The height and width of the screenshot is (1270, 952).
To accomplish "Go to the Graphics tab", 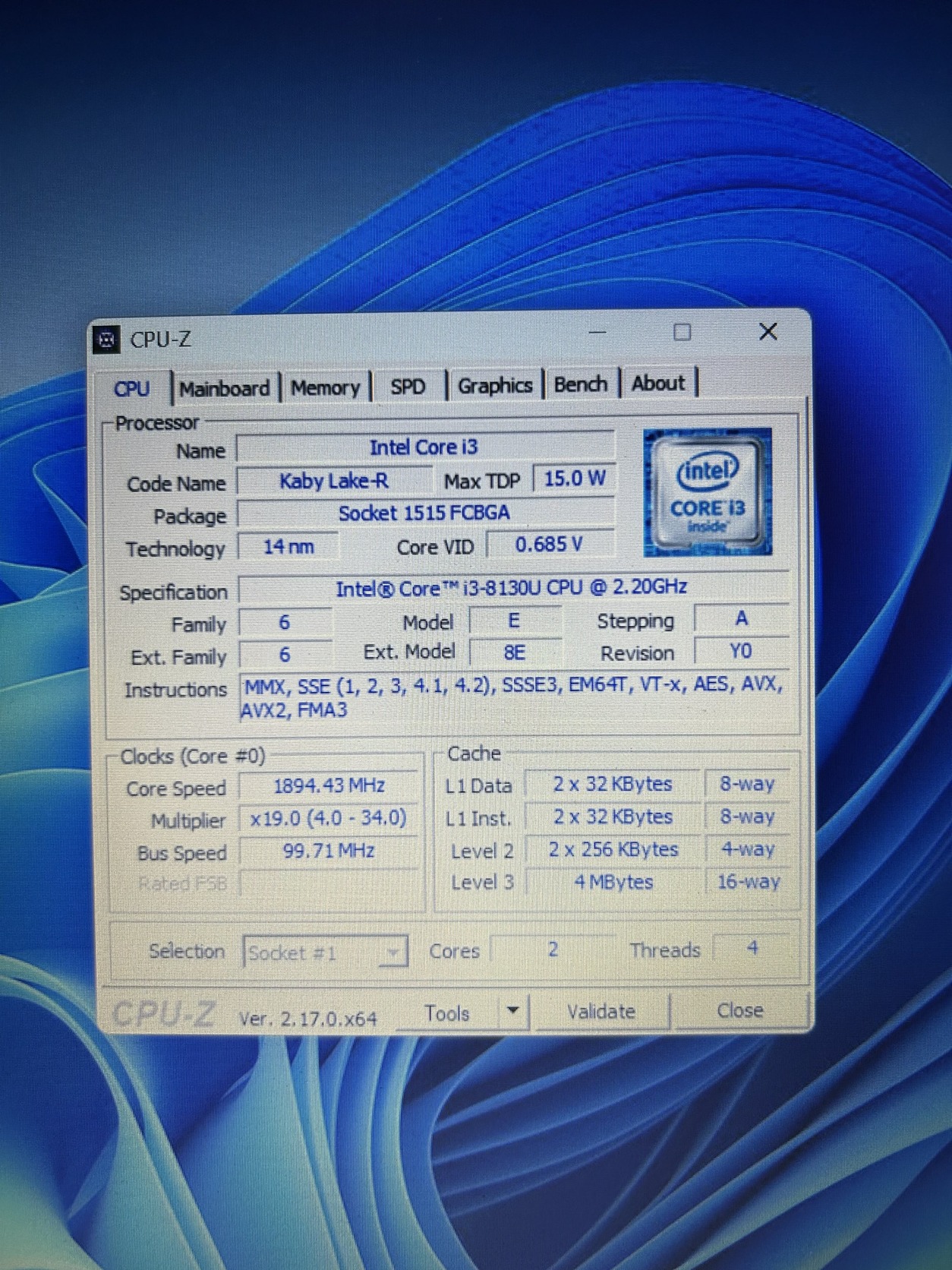I will point(495,386).
